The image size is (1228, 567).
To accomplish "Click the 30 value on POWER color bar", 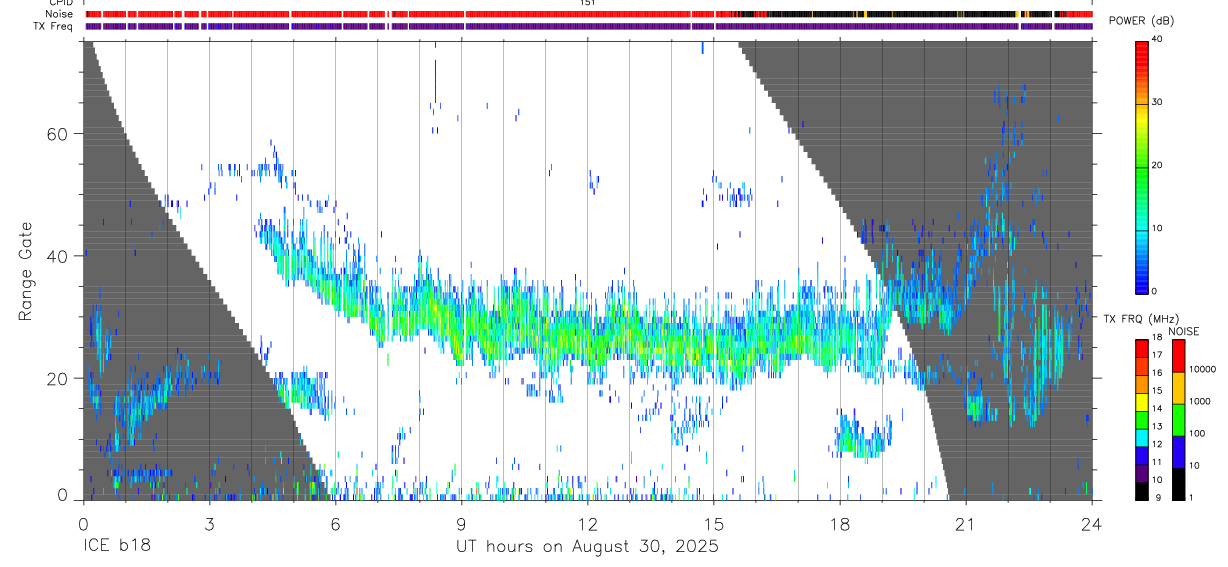I will (x=1159, y=102).
